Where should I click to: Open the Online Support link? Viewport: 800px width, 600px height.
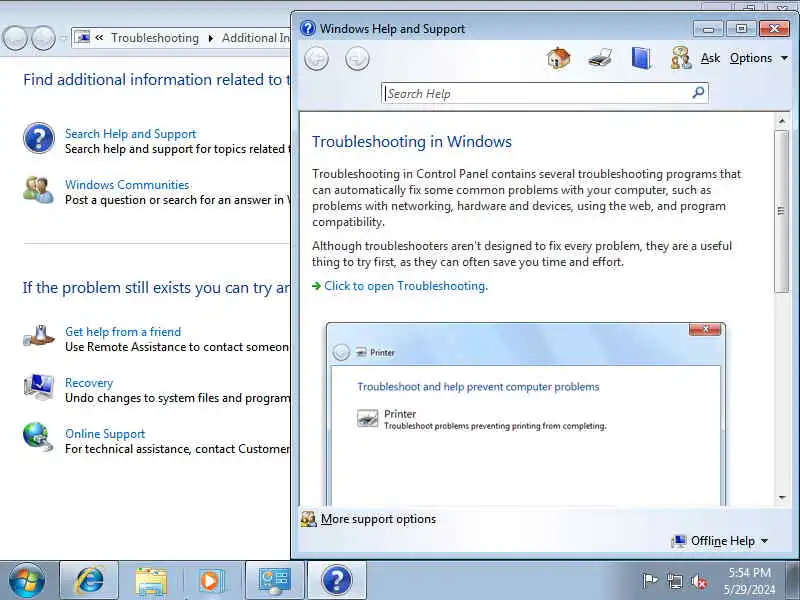pyautogui.click(x=105, y=434)
